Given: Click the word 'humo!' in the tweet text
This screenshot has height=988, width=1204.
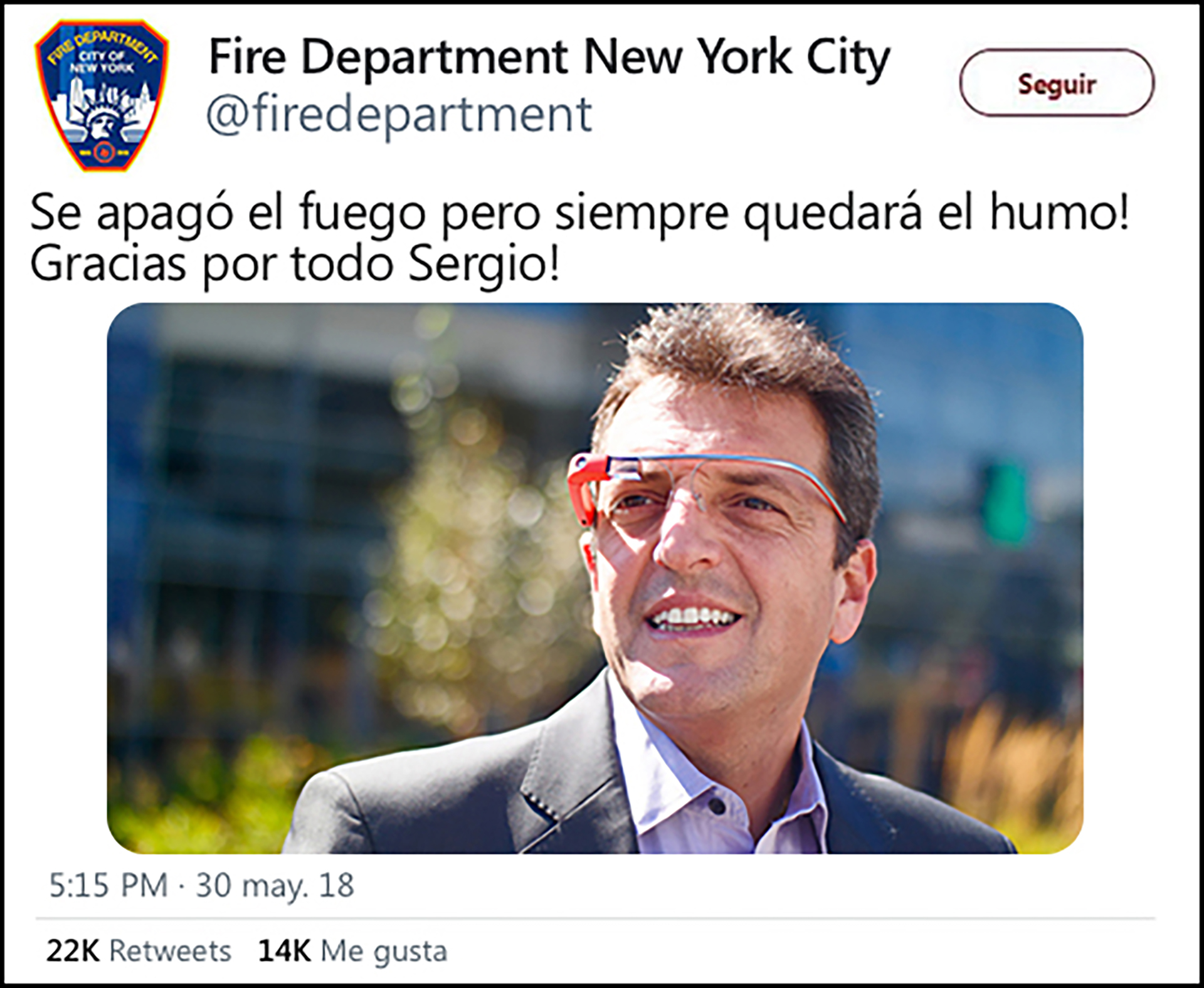Looking at the screenshot, I should click(x=1060, y=212).
